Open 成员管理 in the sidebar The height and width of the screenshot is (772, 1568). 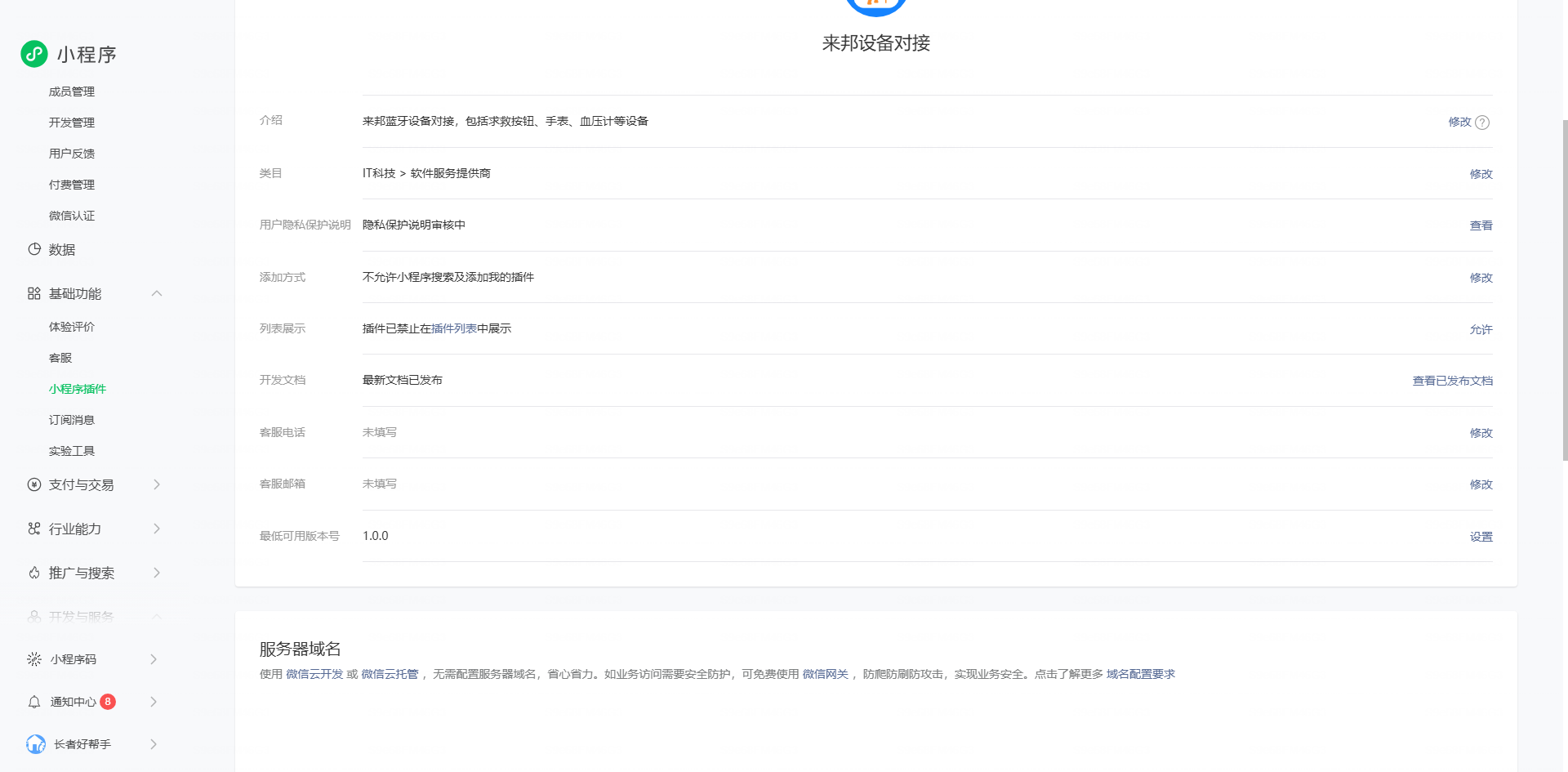click(72, 91)
